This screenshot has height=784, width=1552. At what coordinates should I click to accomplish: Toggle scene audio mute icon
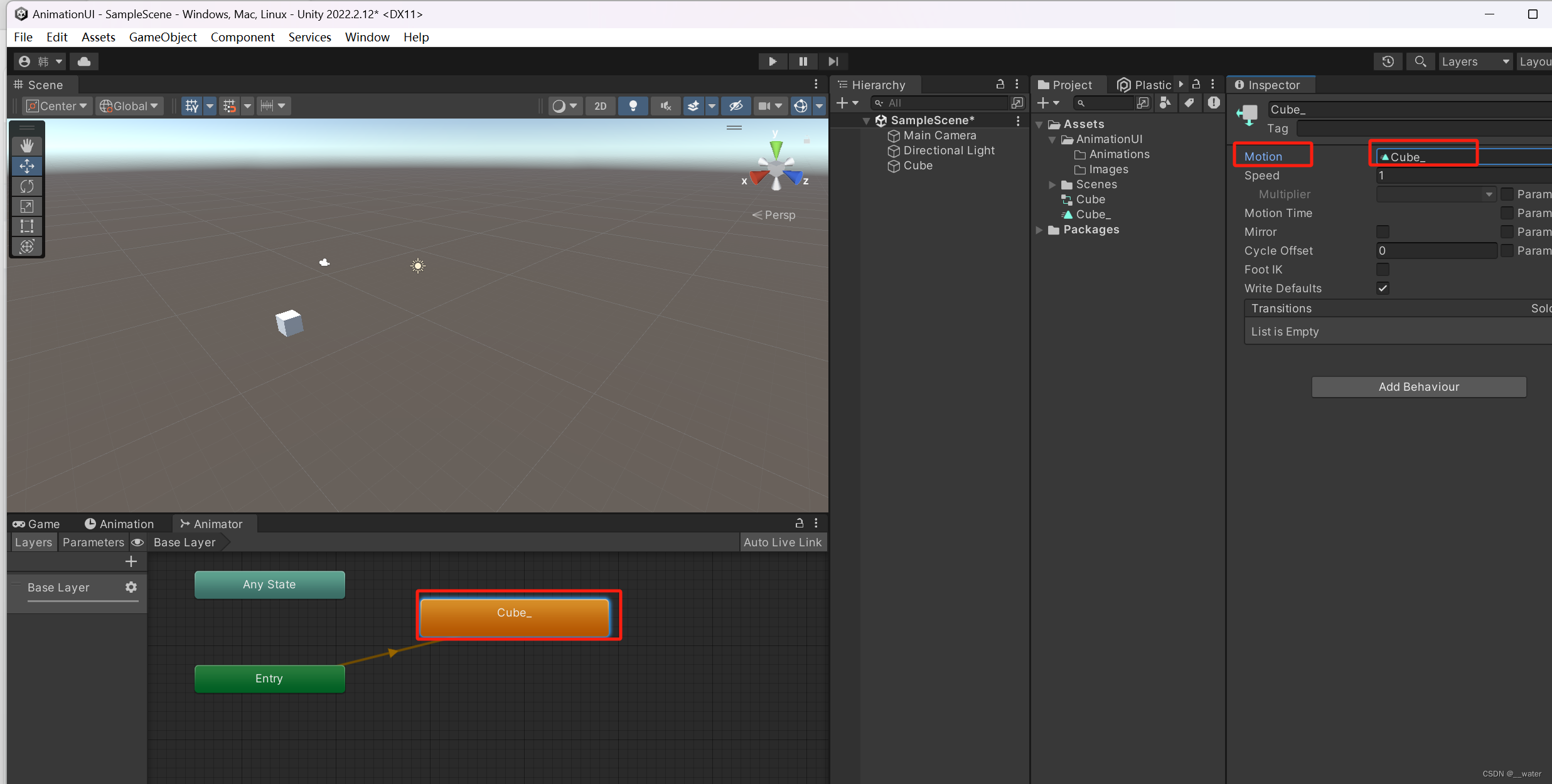(666, 106)
